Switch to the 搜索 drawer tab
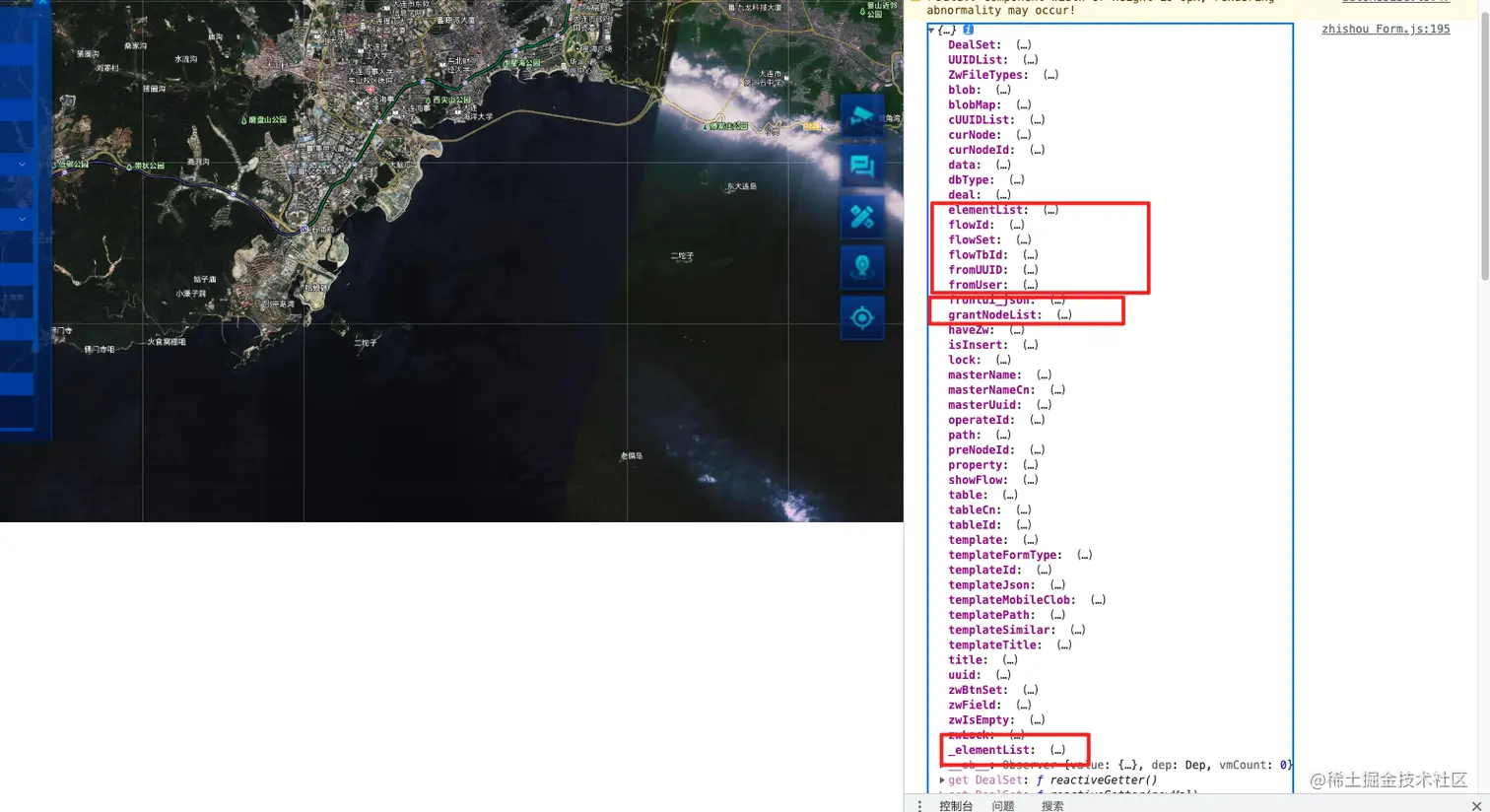Viewport: 1490px width, 812px height. click(x=1052, y=805)
